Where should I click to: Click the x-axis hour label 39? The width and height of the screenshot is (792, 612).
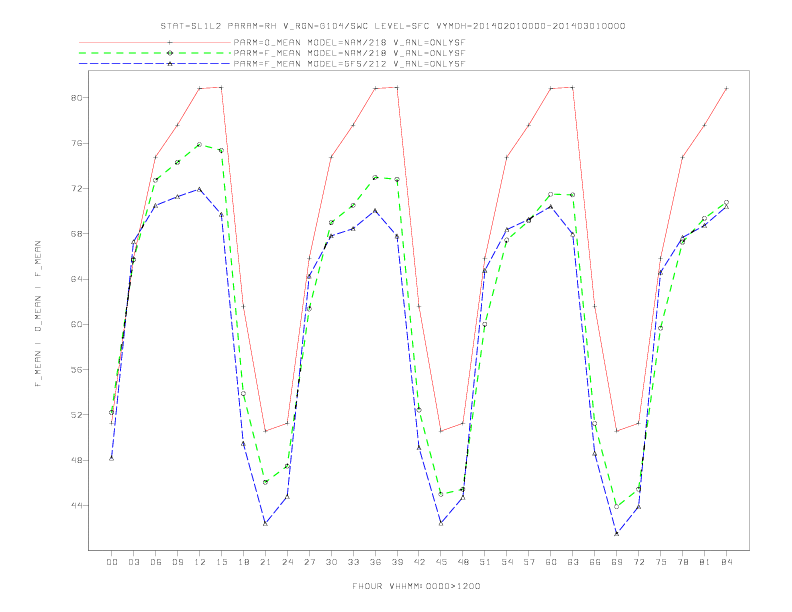pyautogui.click(x=397, y=562)
